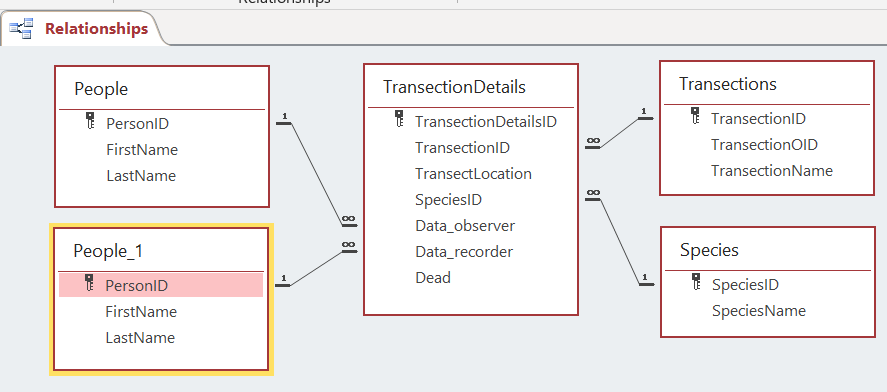Select the Data_observer field

(x=465, y=226)
